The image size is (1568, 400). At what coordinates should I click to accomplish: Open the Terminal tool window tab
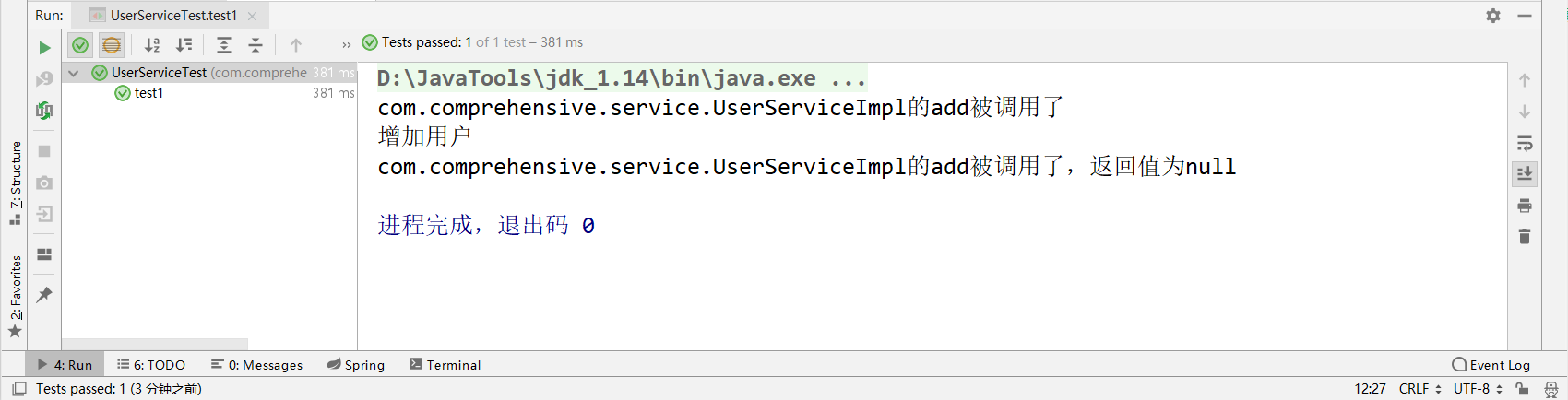point(445,365)
